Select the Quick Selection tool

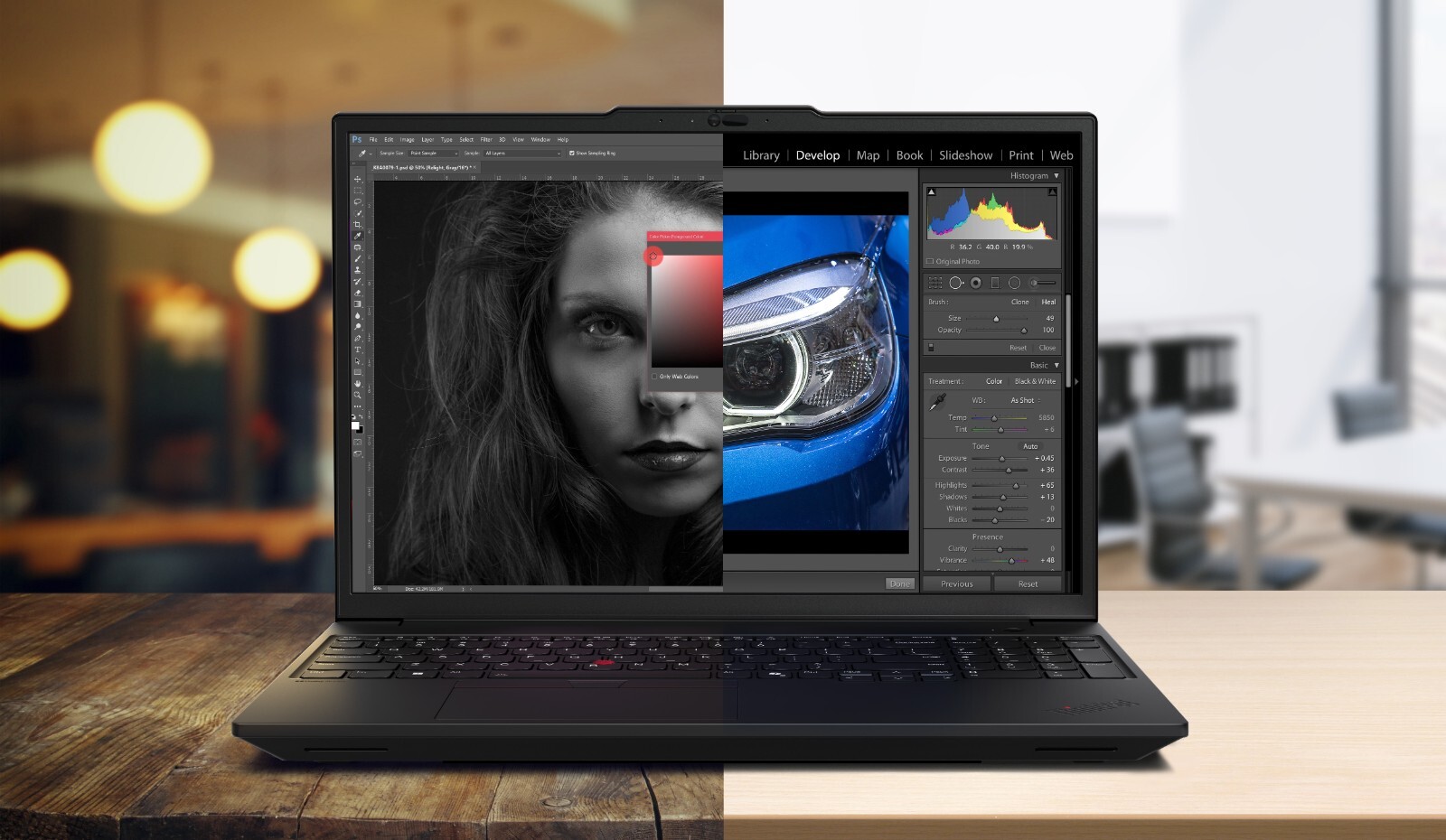tap(358, 213)
